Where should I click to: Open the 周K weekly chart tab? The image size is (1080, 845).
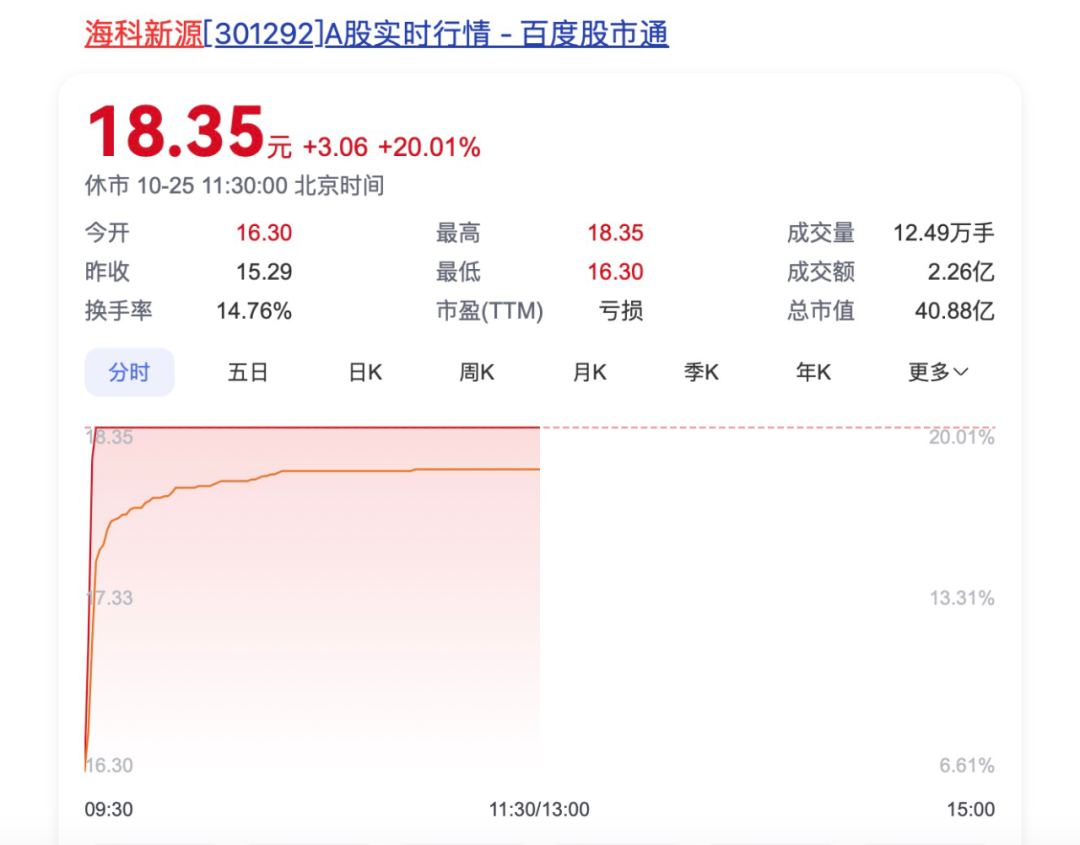click(x=476, y=371)
